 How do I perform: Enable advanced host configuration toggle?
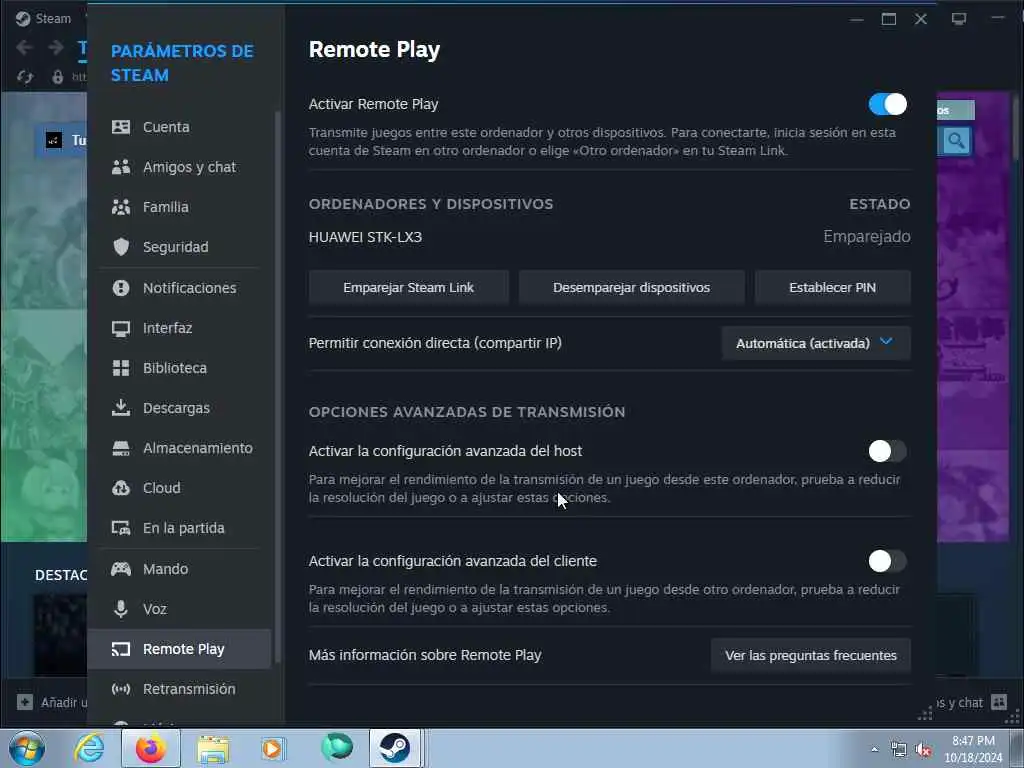[x=887, y=451]
